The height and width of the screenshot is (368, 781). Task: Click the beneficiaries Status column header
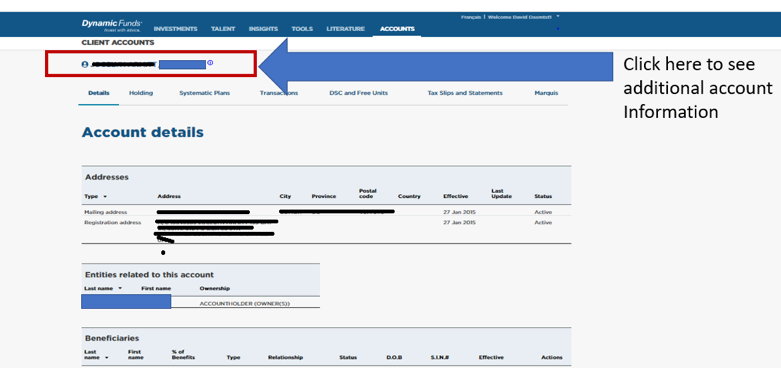coord(348,358)
